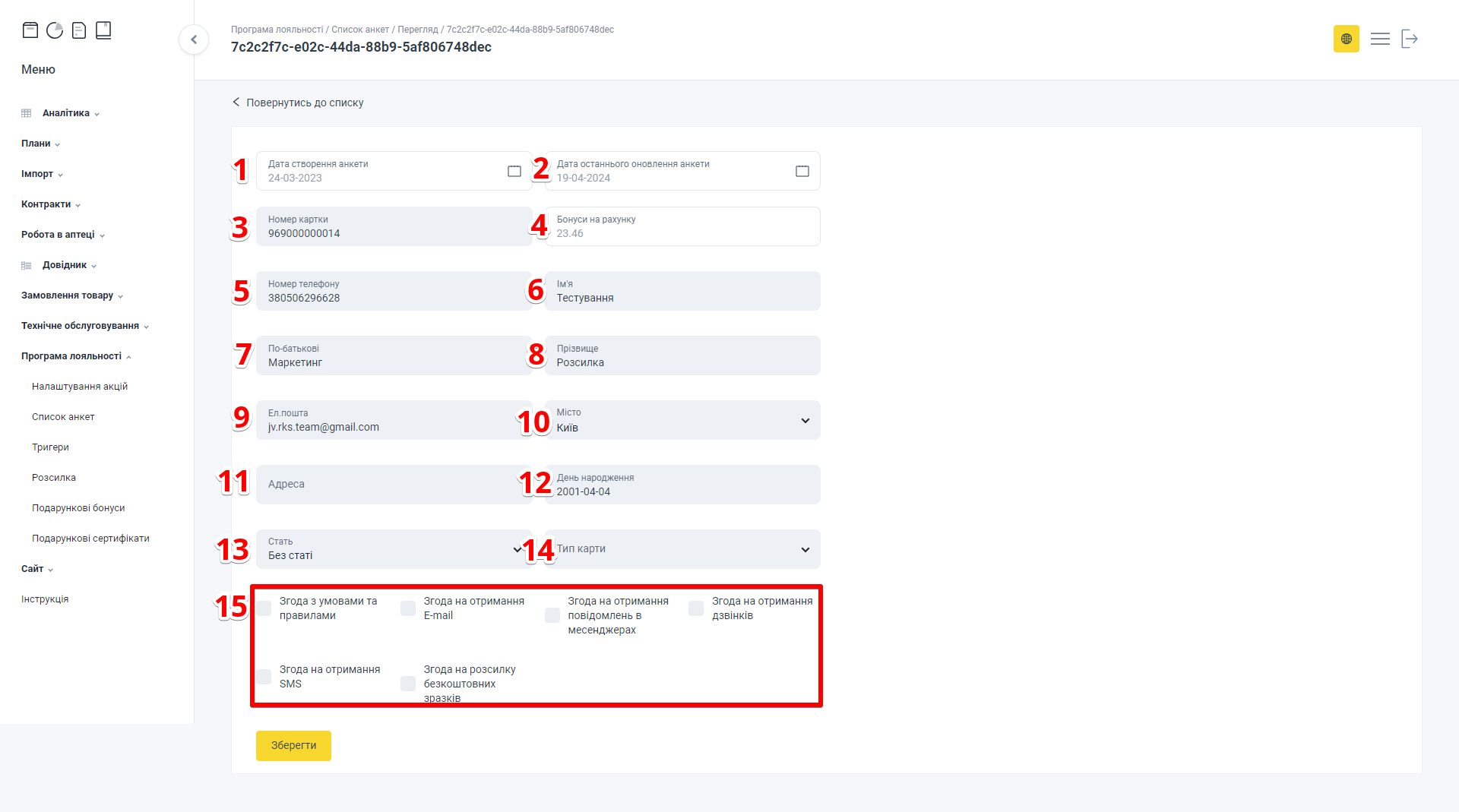Check 'Згода з умовами та правилами' checkbox
This screenshot has height=812, width=1459.
[x=264, y=608]
